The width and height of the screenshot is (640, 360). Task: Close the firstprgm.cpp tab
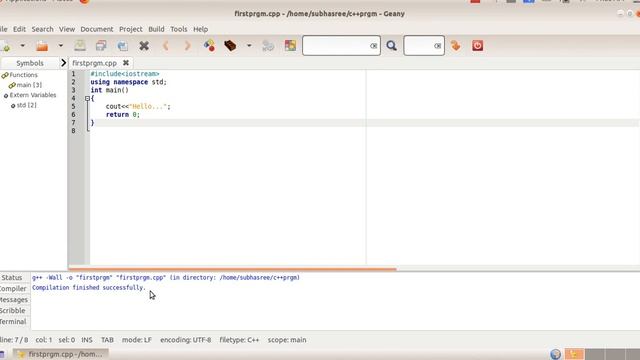126,63
